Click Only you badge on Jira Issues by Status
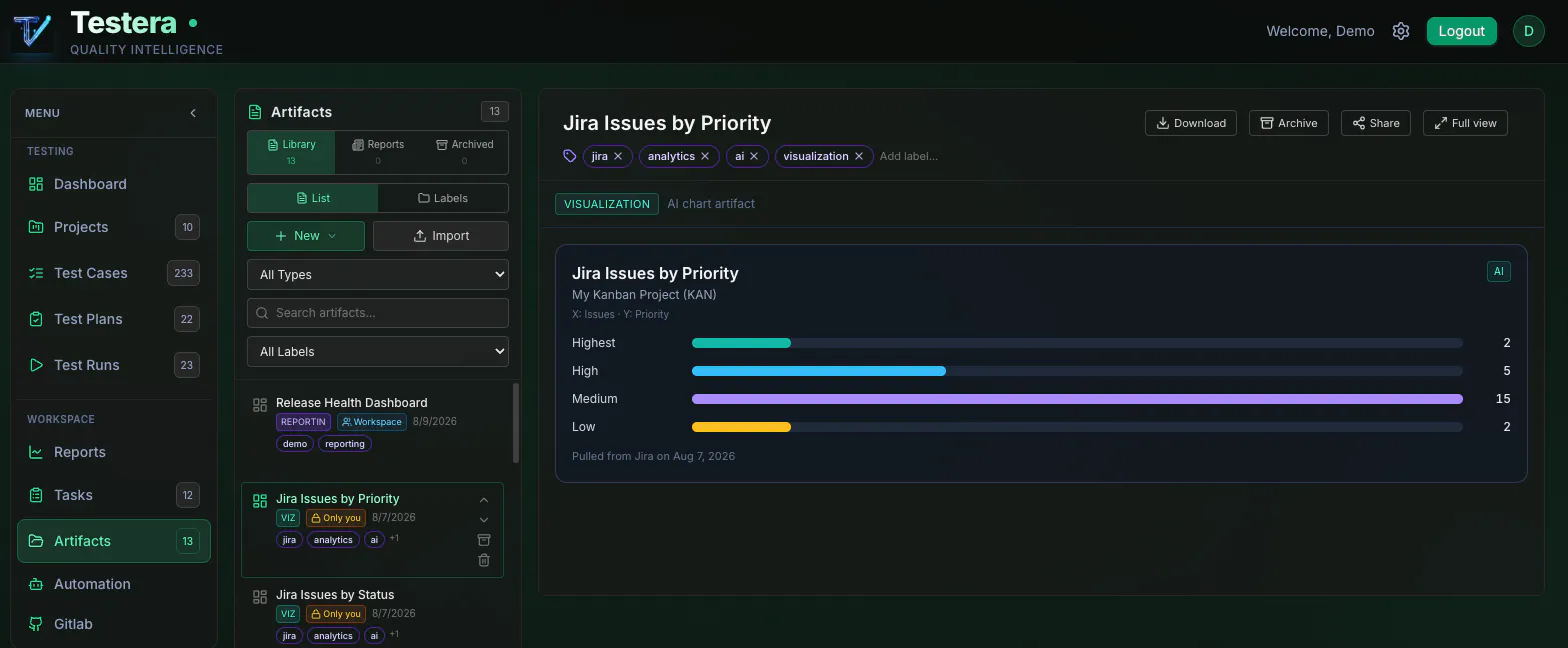Image resolution: width=1568 pixels, height=648 pixels. pos(336,614)
